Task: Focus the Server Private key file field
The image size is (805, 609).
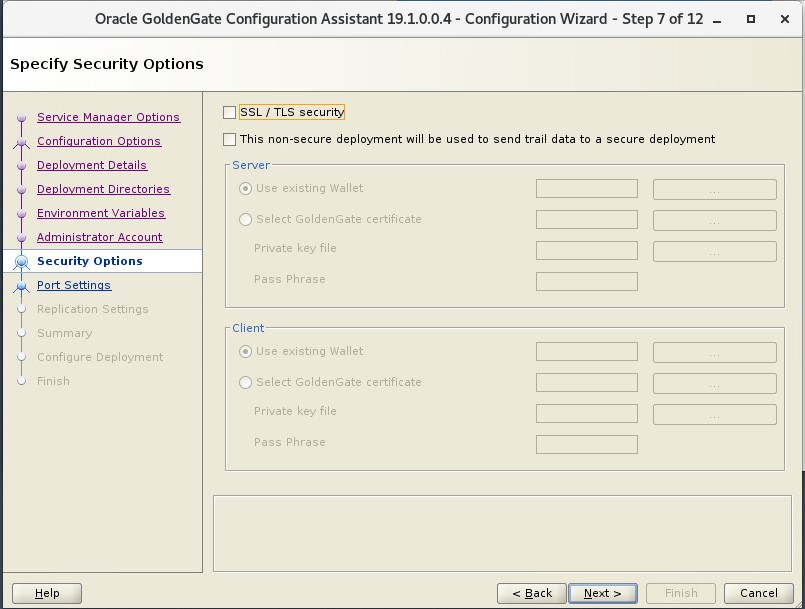Action: pos(587,251)
